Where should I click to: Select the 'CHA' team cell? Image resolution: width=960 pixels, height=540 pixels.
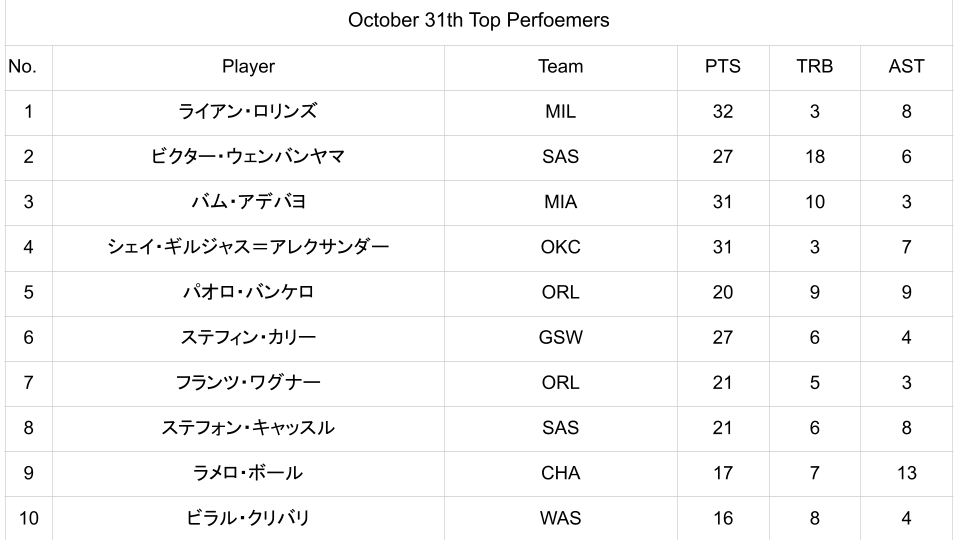(560, 473)
